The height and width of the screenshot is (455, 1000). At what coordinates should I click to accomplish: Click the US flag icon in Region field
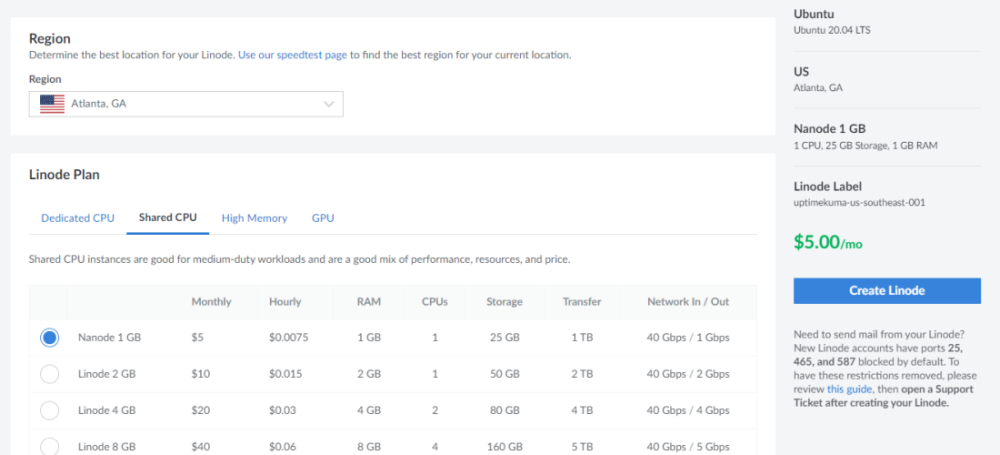click(52, 103)
